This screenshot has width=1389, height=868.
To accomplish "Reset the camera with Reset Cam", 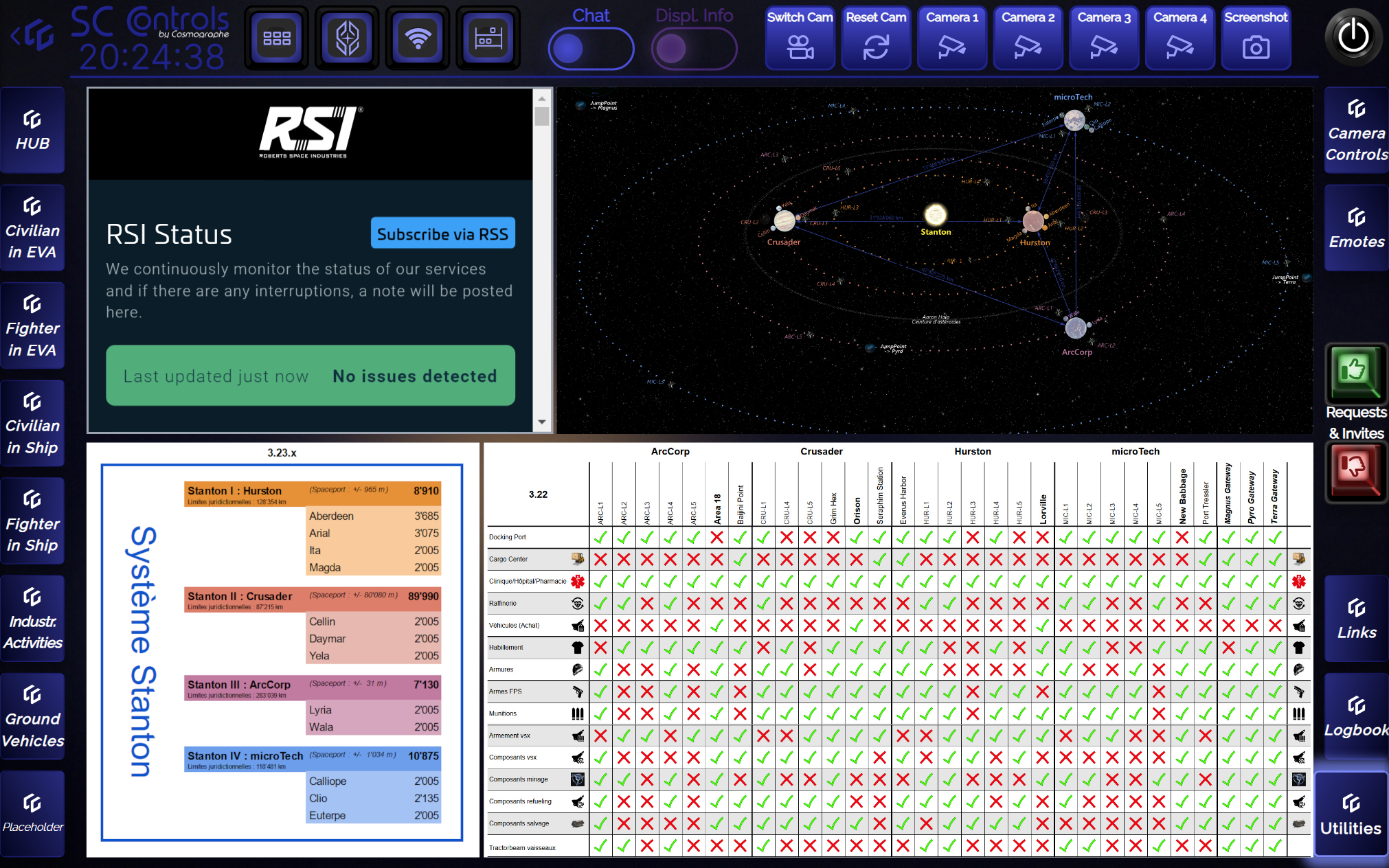I will tap(876, 38).
